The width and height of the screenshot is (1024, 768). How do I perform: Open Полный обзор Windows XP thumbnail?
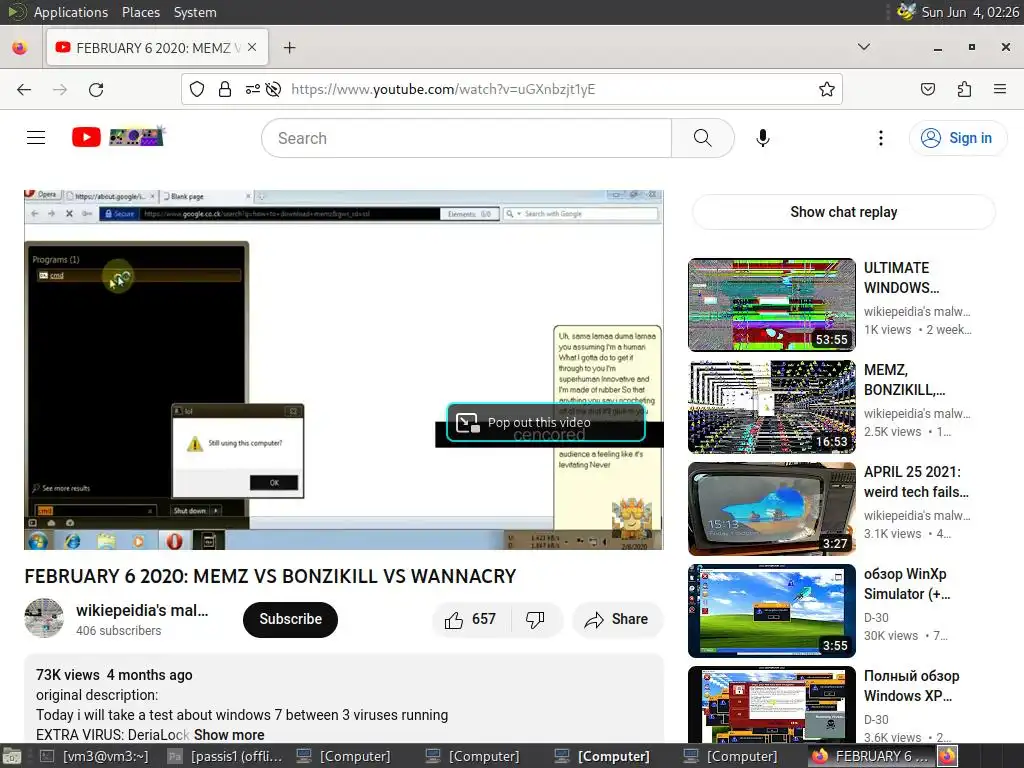tap(771, 705)
